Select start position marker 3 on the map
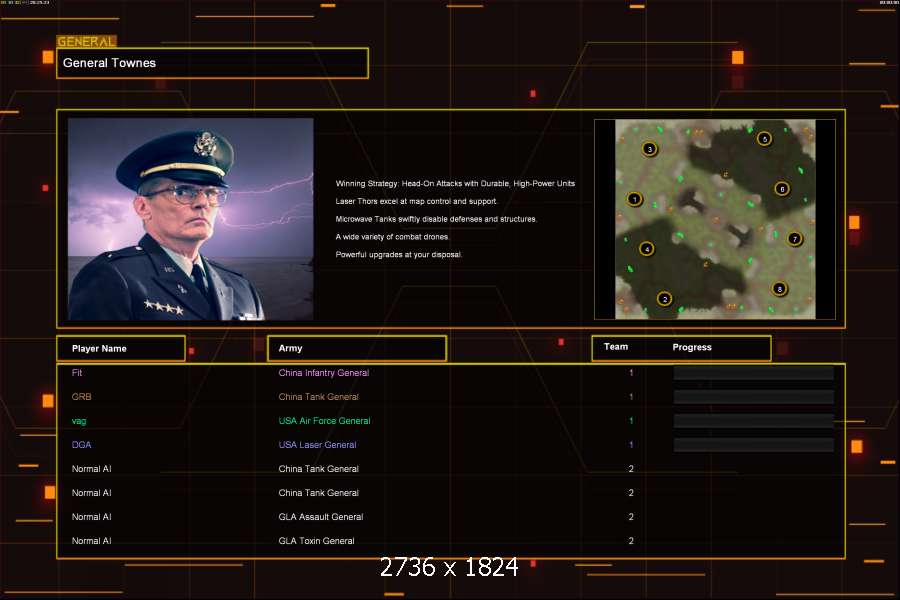This screenshot has height=600, width=900. point(649,149)
